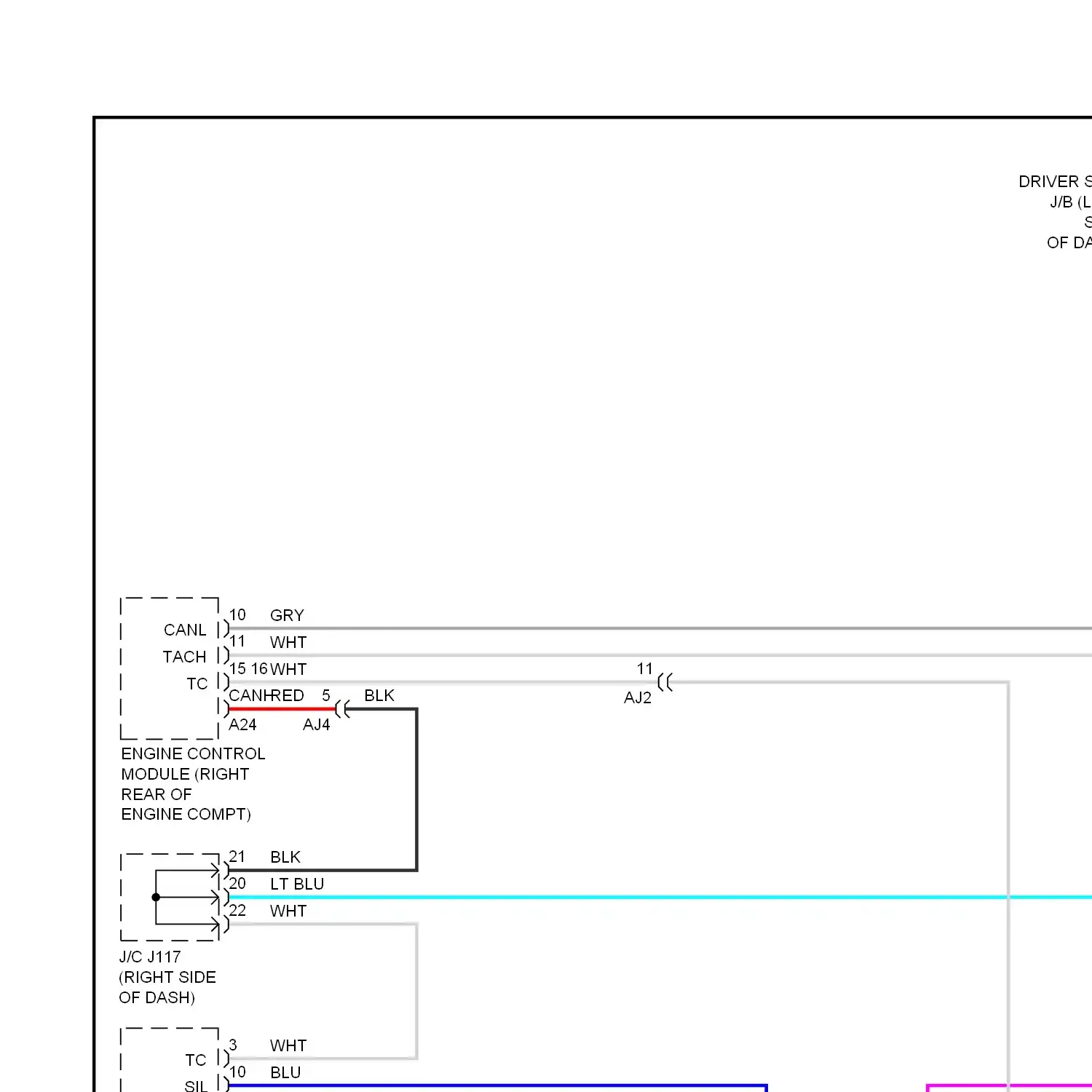Click the AJ4 connector symbol

(x=343, y=708)
